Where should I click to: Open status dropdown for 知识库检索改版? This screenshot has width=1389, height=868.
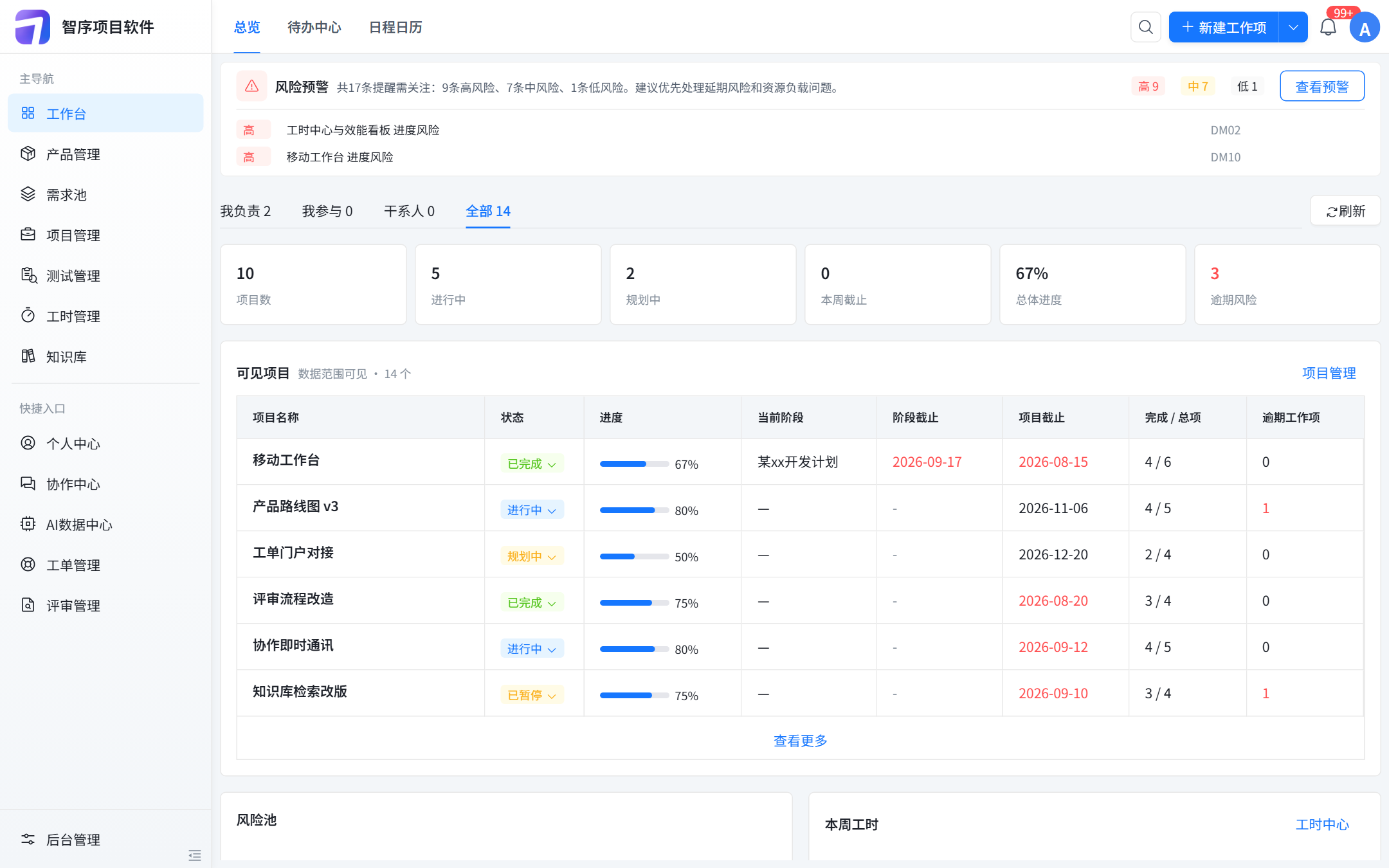coord(532,695)
